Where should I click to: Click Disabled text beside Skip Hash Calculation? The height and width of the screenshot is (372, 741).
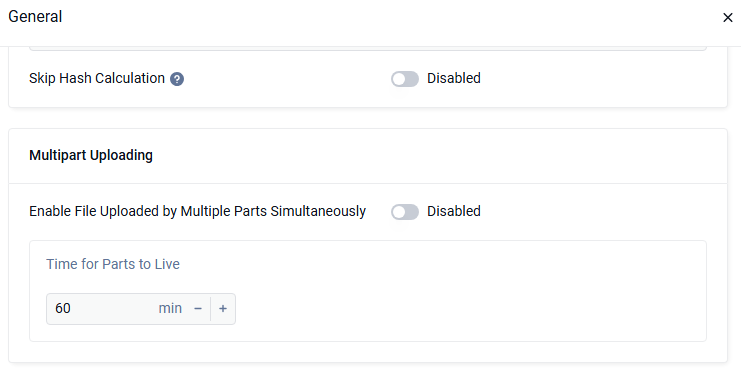coord(454,78)
